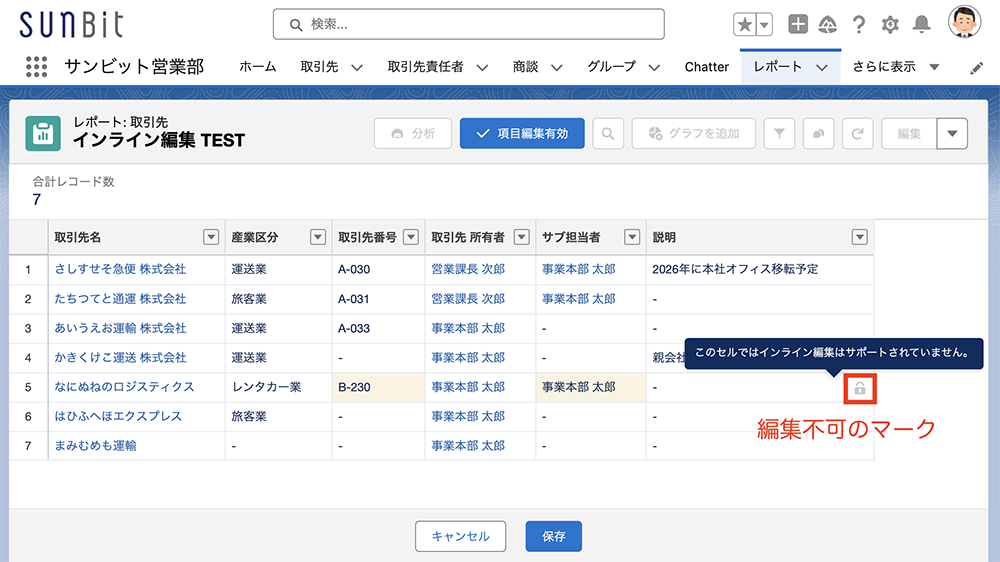Open the App Launcher grid icon
Viewport: 1000px width, 562px height.
[x=36, y=66]
